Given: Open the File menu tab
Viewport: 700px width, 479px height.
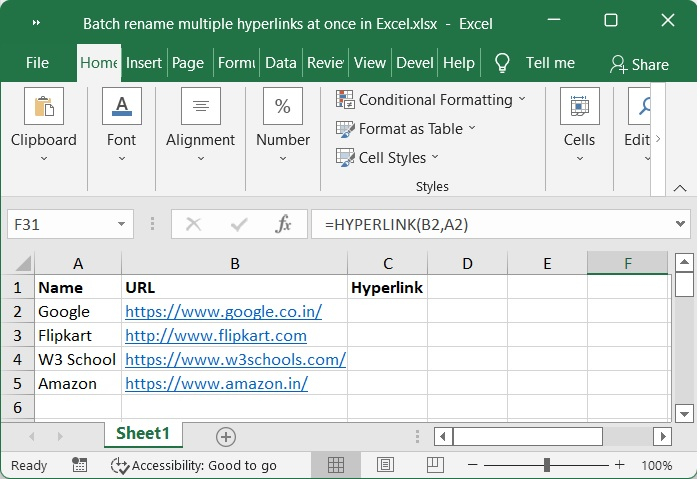Looking at the screenshot, I should coord(37,62).
